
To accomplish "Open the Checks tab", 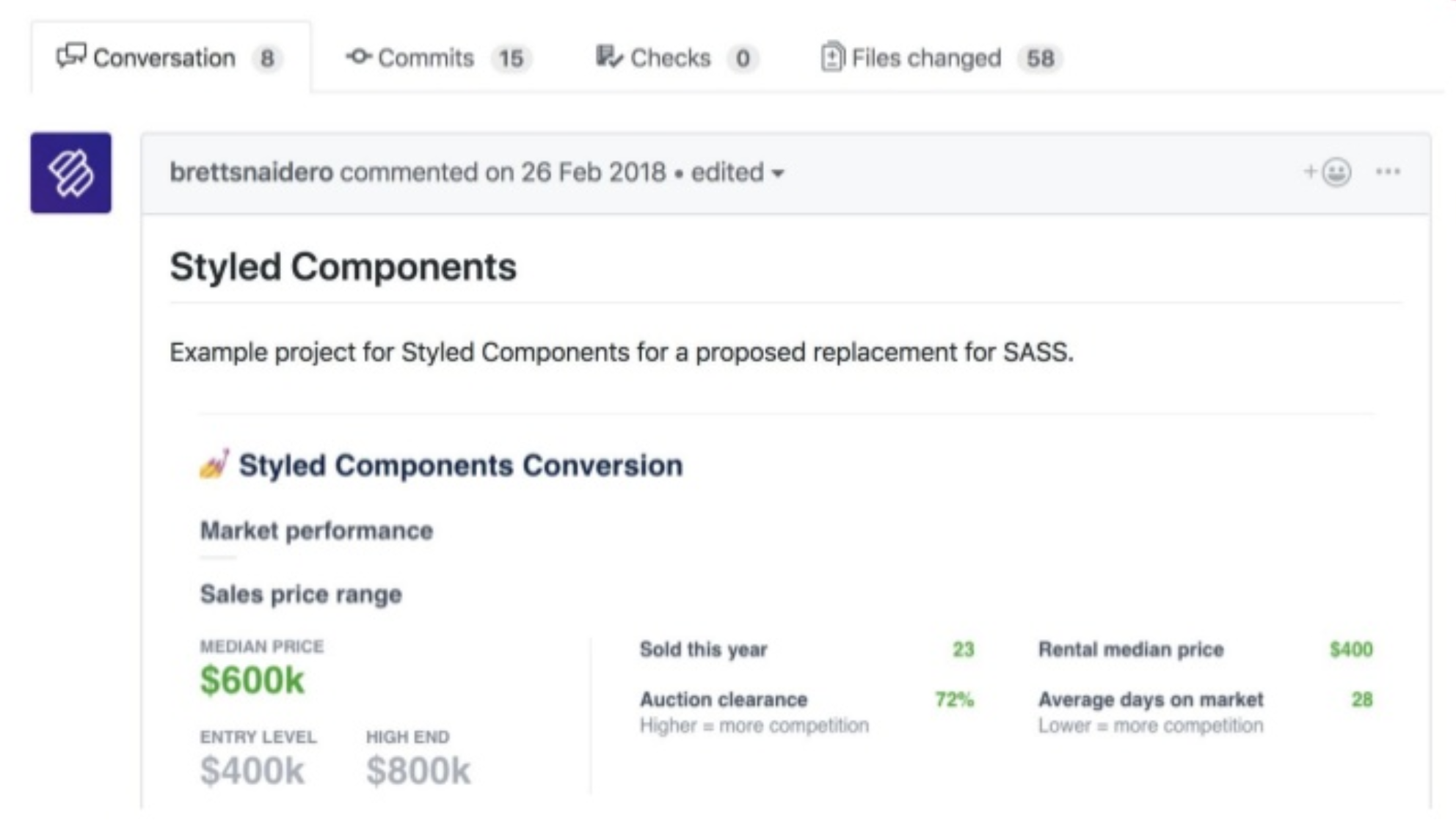I will 670,58.
